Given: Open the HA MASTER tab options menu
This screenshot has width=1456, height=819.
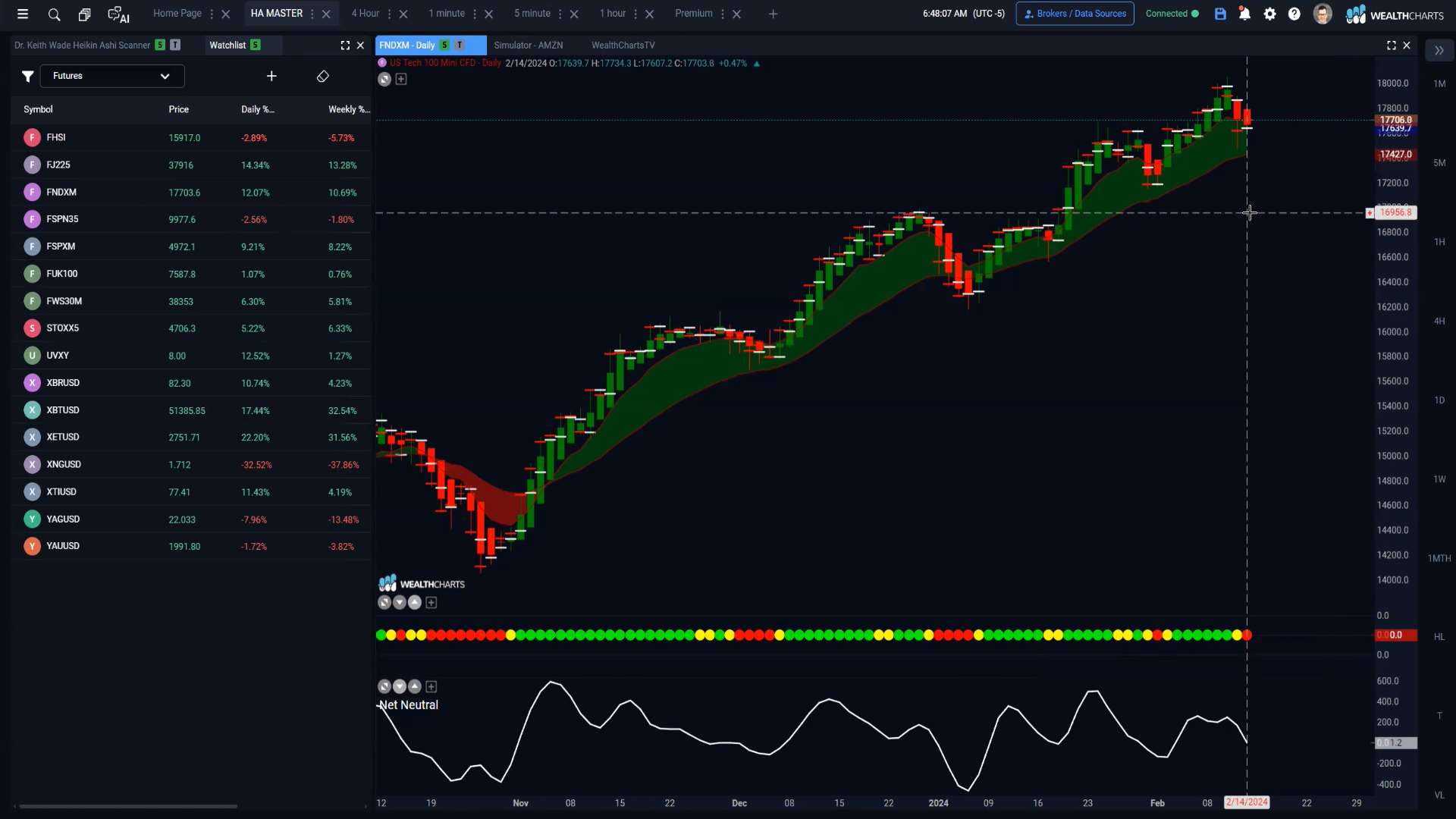Looking at the screenshot, I should (312, 14).
